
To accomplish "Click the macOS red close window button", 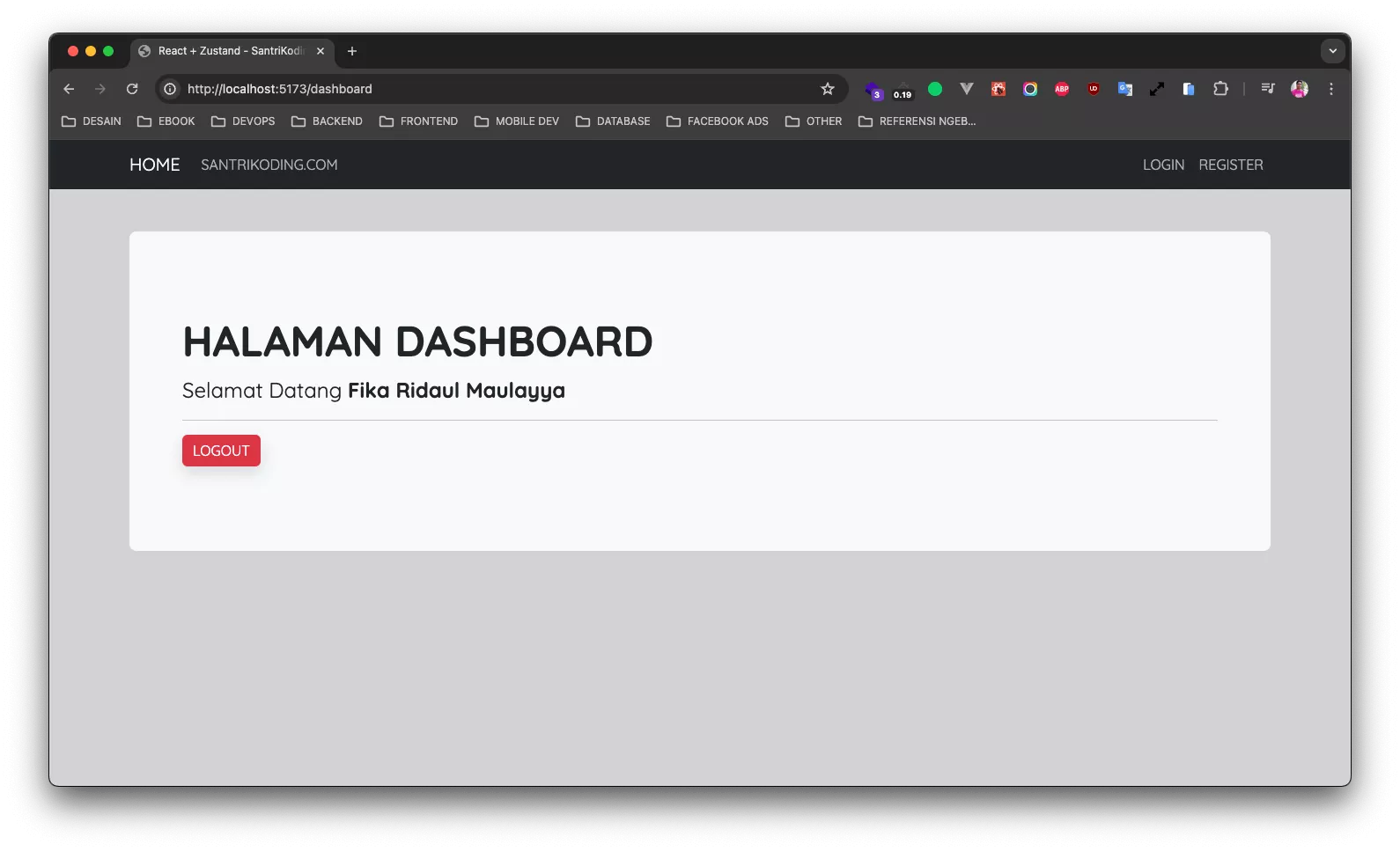I will pyautogui.click(x=73, y=51).
